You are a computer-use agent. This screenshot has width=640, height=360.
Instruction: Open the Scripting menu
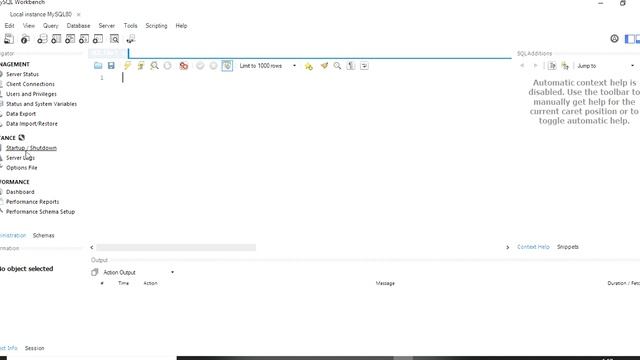(156, 26)
